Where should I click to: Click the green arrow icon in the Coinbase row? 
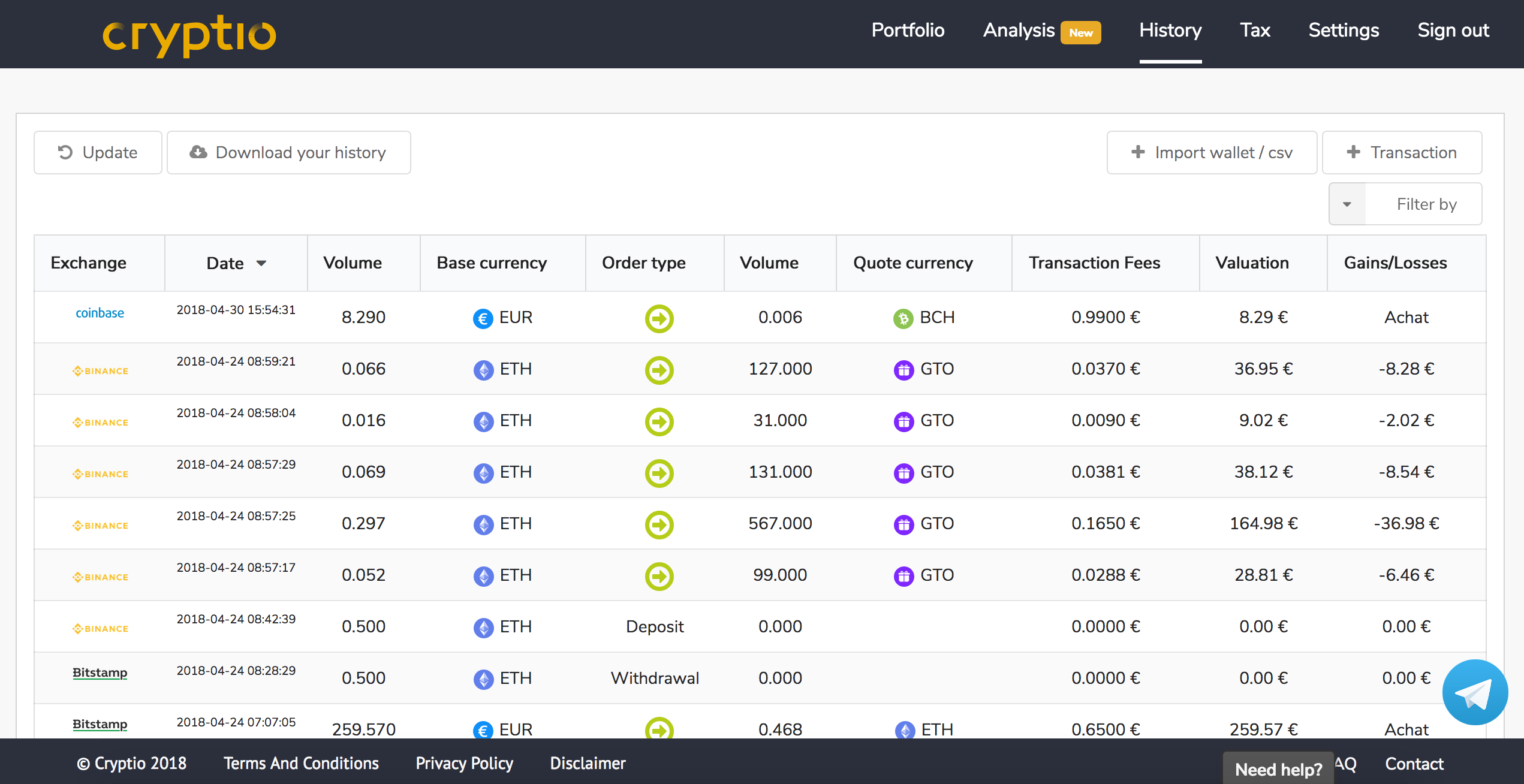[x=659, y=318]
